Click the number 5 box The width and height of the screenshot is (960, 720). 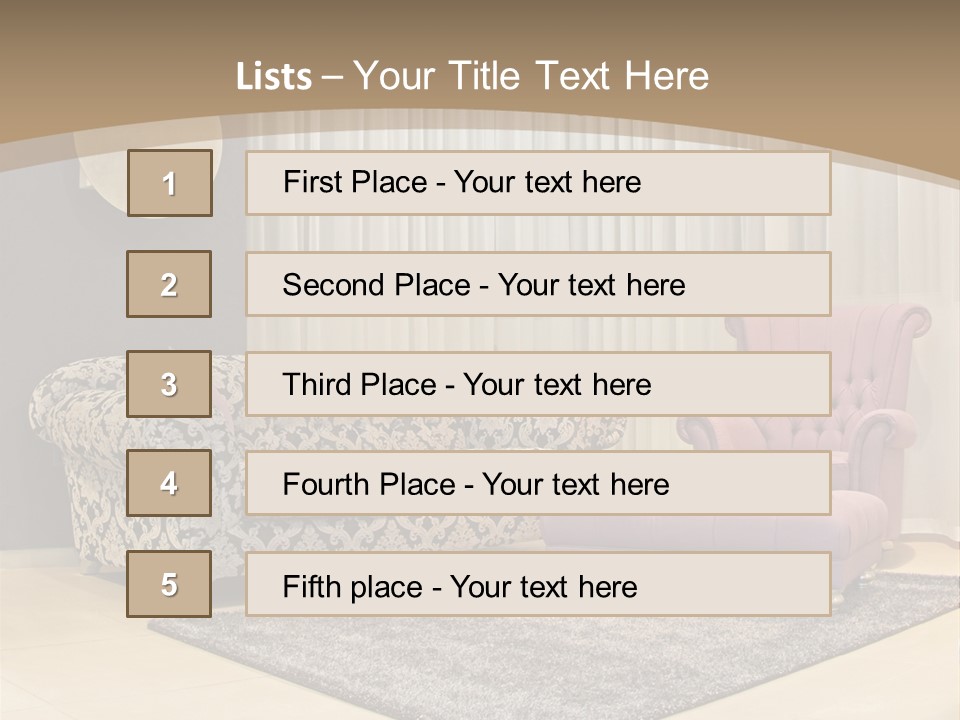click(169, 584)
